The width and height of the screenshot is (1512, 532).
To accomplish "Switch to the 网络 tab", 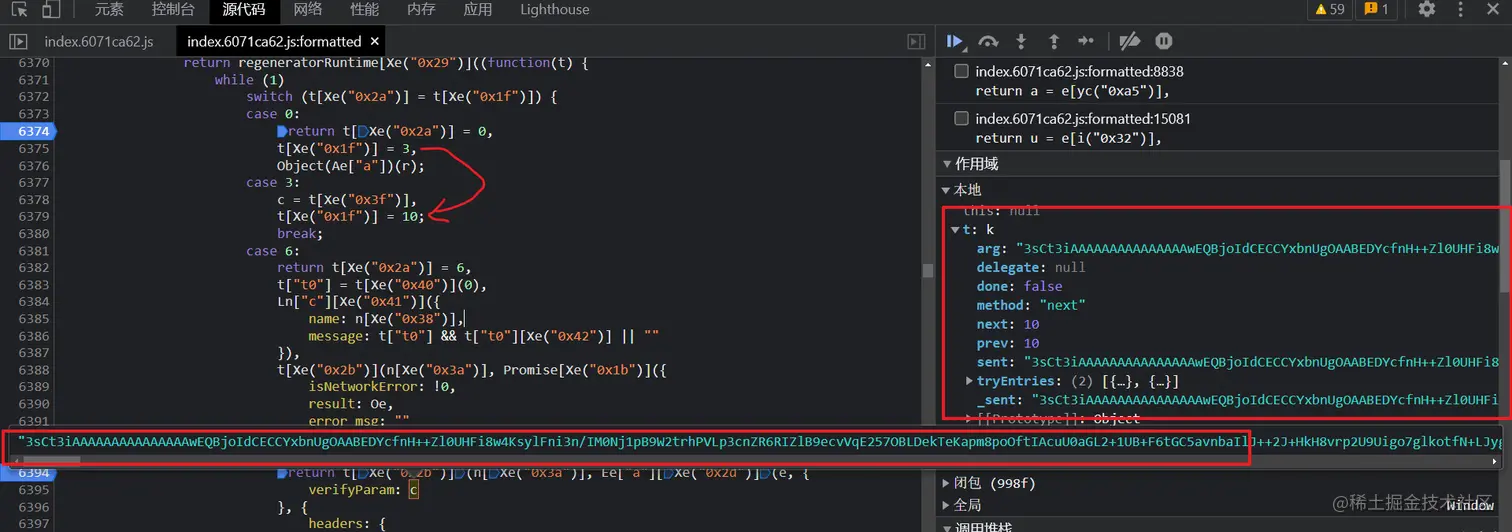I will coord(308,10).
